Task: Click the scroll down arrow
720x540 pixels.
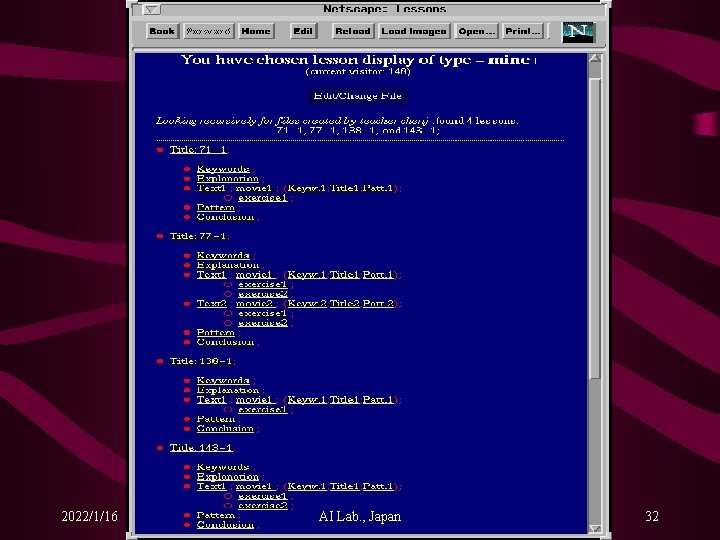Action: 595,529
